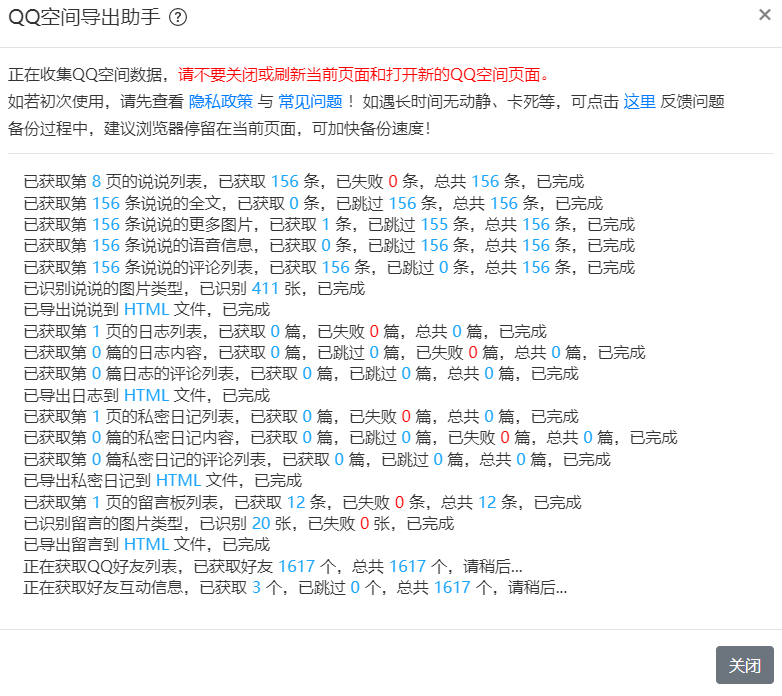The height and width of the screenshot is (696, 782).
Task: Click the line 0 篇日志的评论列表
Action: coord(301,374)
